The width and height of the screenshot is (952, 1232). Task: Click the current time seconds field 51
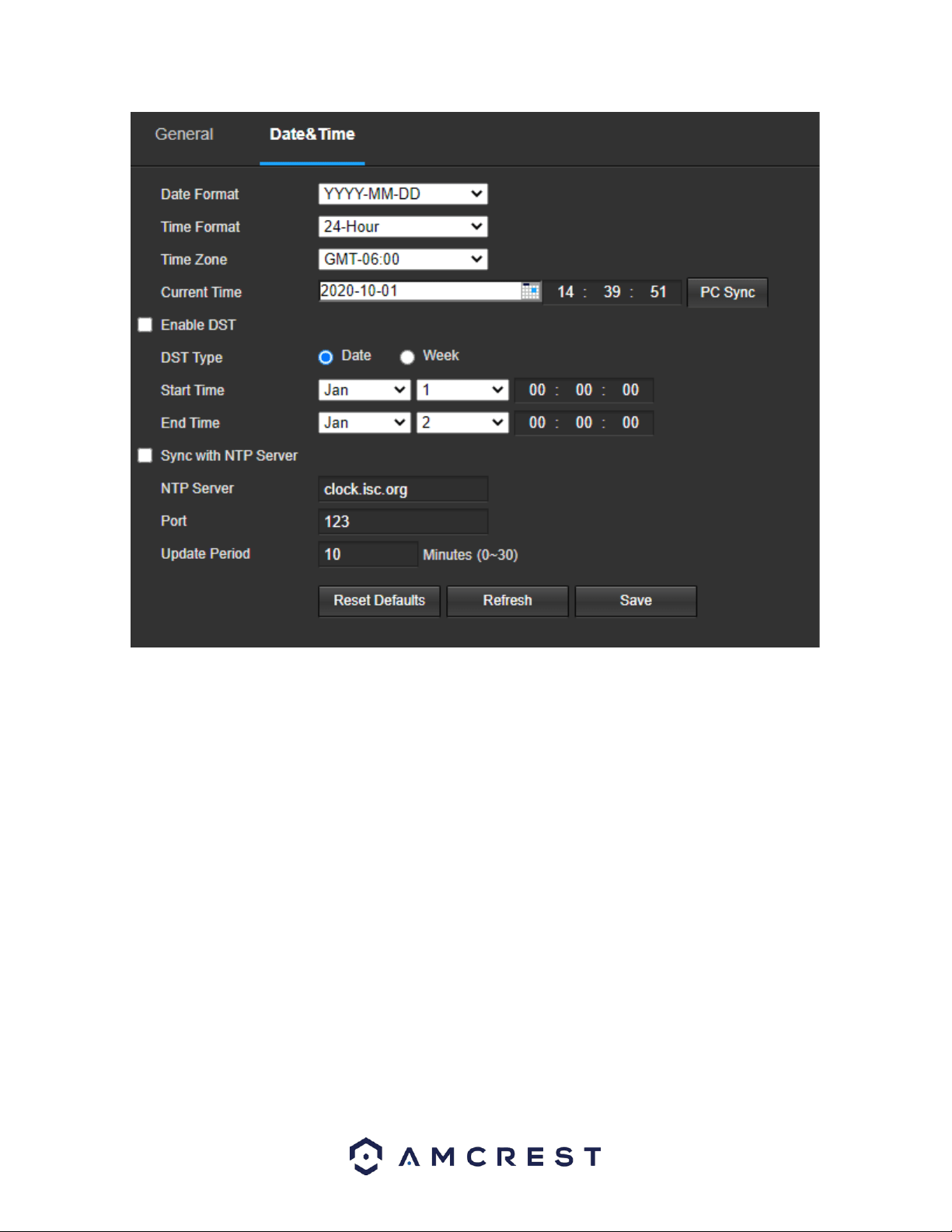coord(658,292)
